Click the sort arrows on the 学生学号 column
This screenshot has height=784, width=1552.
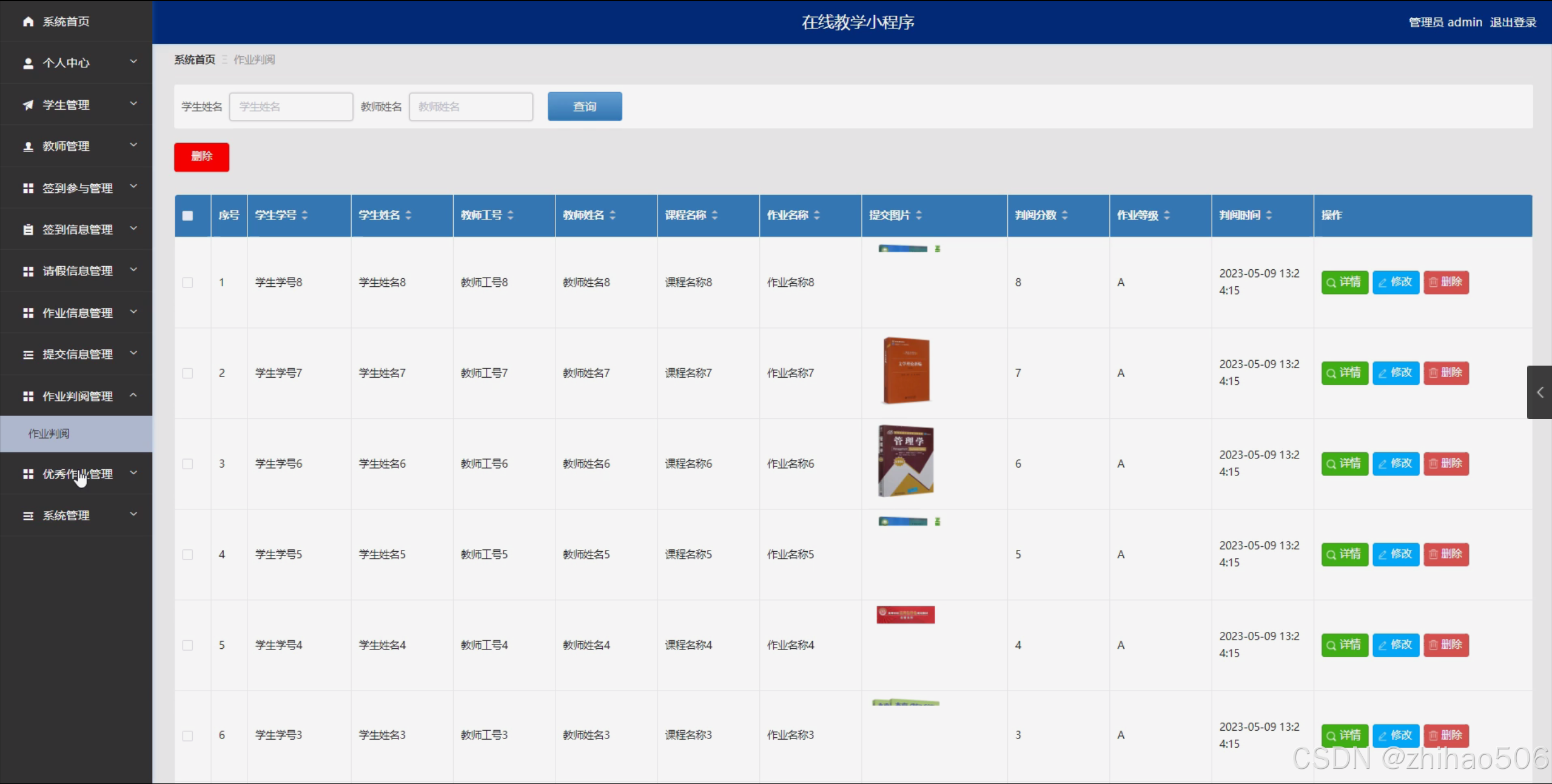point(305,215)
